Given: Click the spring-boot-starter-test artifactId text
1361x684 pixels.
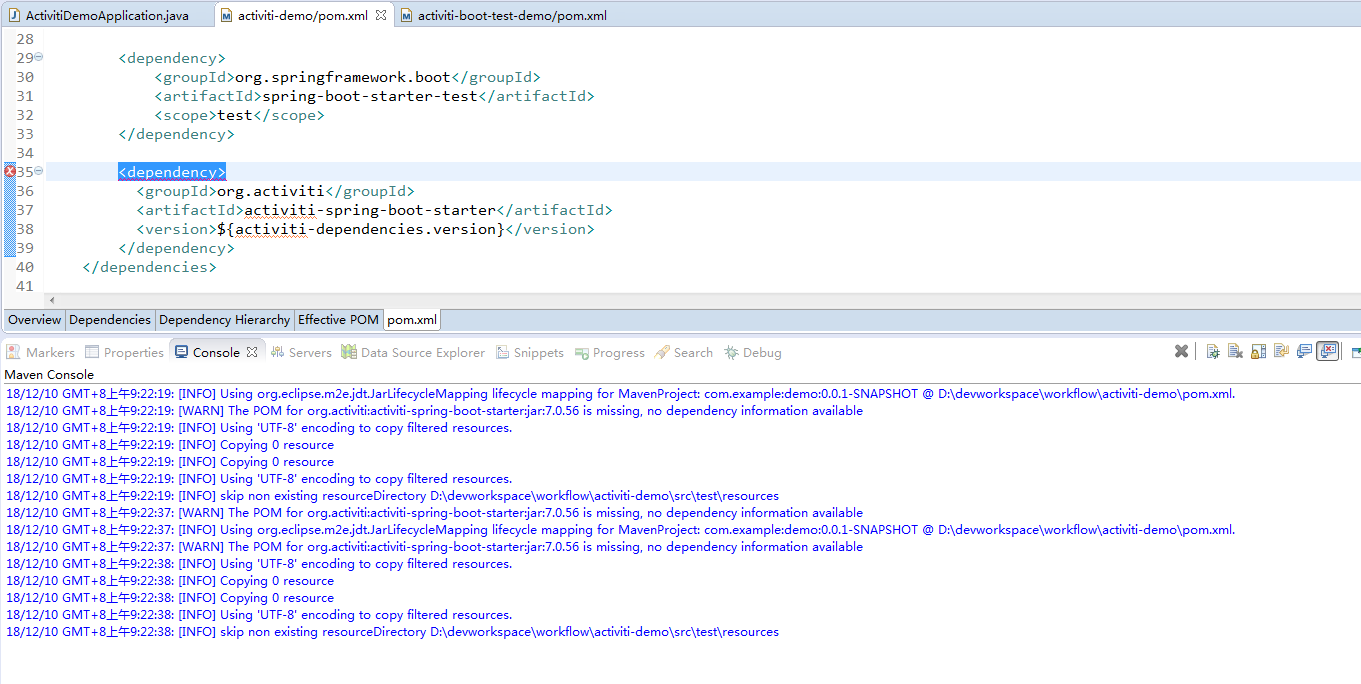Looking at the screenshot, I should (x=370, y=96).
